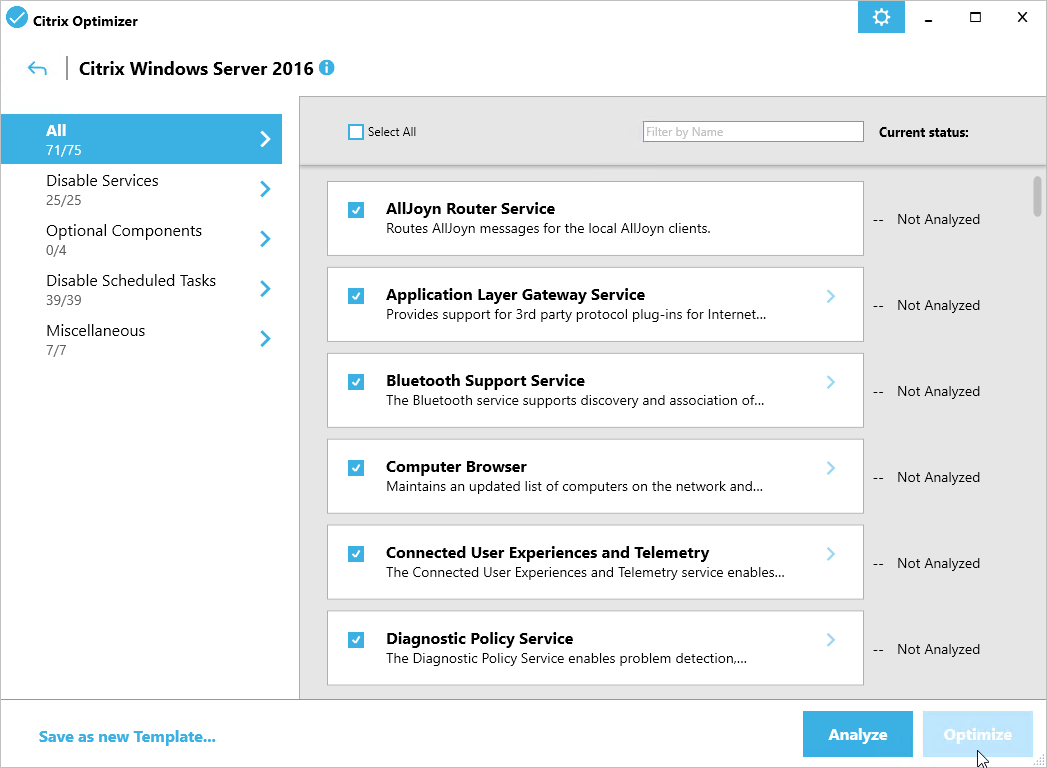Uncheck Diagnostic Policy Service
Screen dimensions: 1047x768
[356, 640]
